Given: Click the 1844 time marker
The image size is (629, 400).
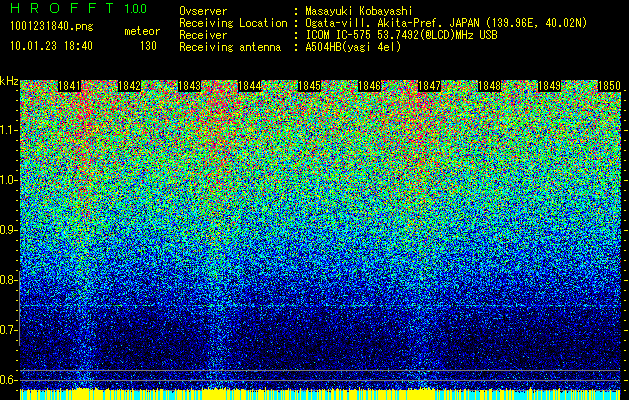Looking at the screenshot, I should point(250,86).
